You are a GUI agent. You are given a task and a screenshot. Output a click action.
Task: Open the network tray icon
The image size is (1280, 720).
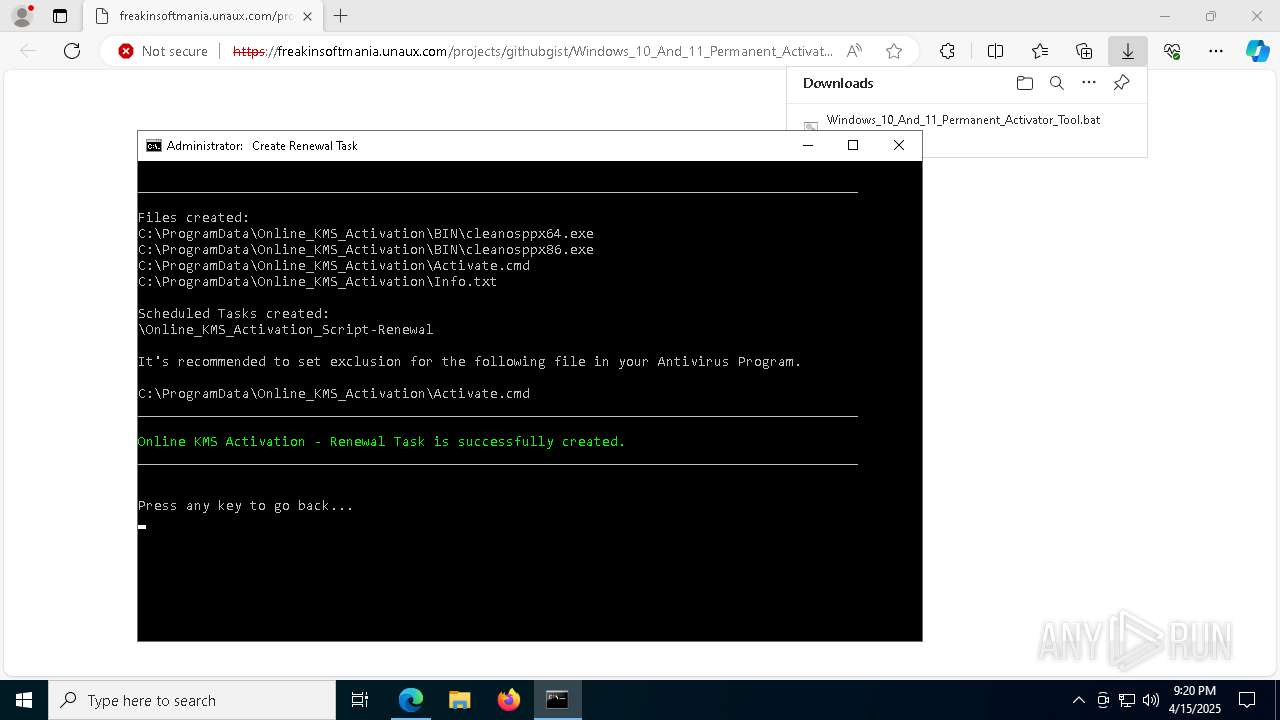click(1127, 700)
